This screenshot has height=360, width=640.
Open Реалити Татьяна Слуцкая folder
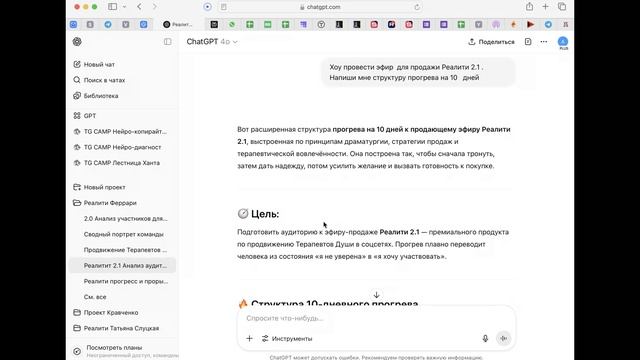[x=121, y=328]
